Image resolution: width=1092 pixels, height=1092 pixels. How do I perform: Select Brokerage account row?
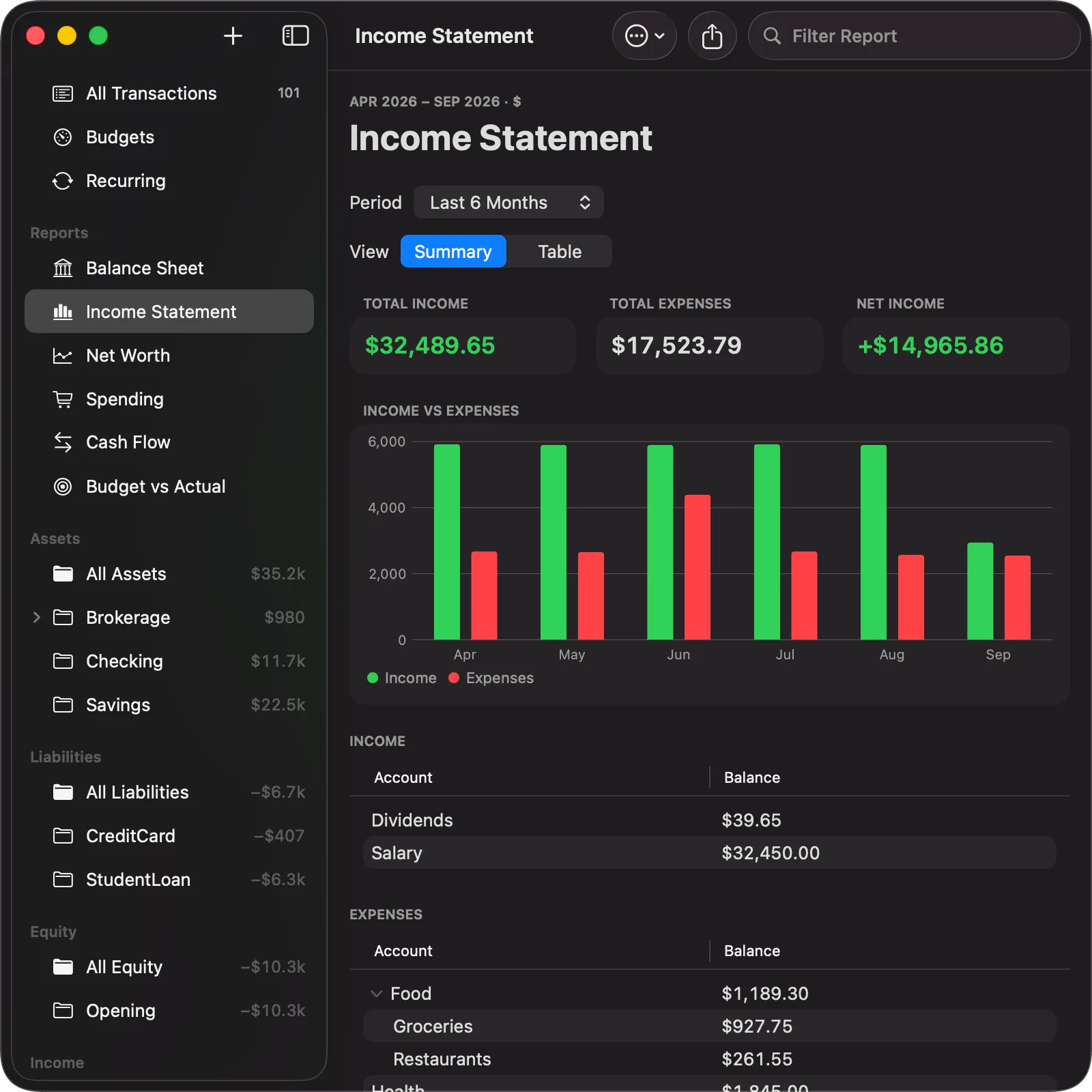169,618
